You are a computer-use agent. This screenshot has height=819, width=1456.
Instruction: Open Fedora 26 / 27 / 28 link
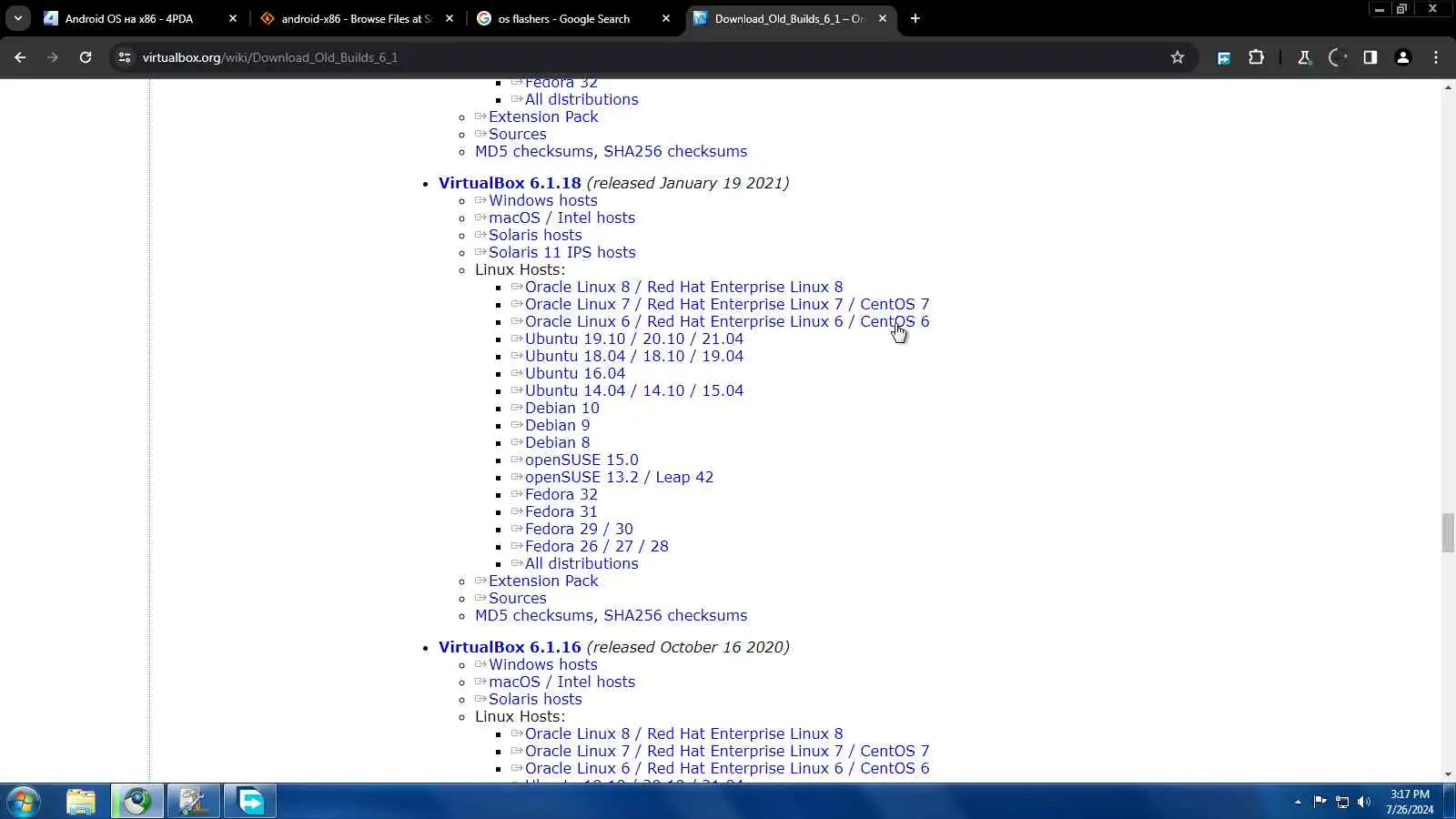[597, 546]
